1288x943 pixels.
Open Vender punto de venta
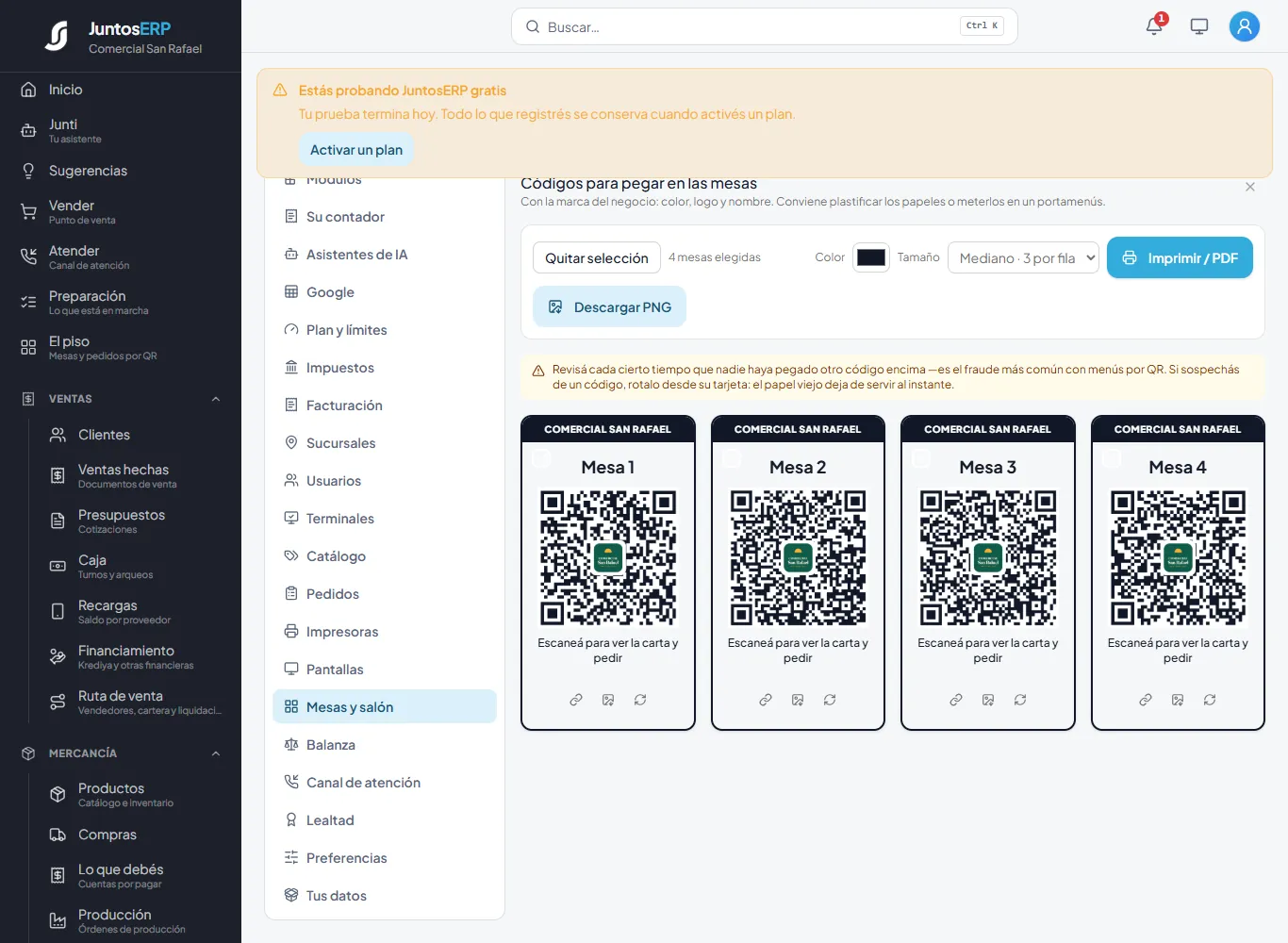[x=121, y=211]
